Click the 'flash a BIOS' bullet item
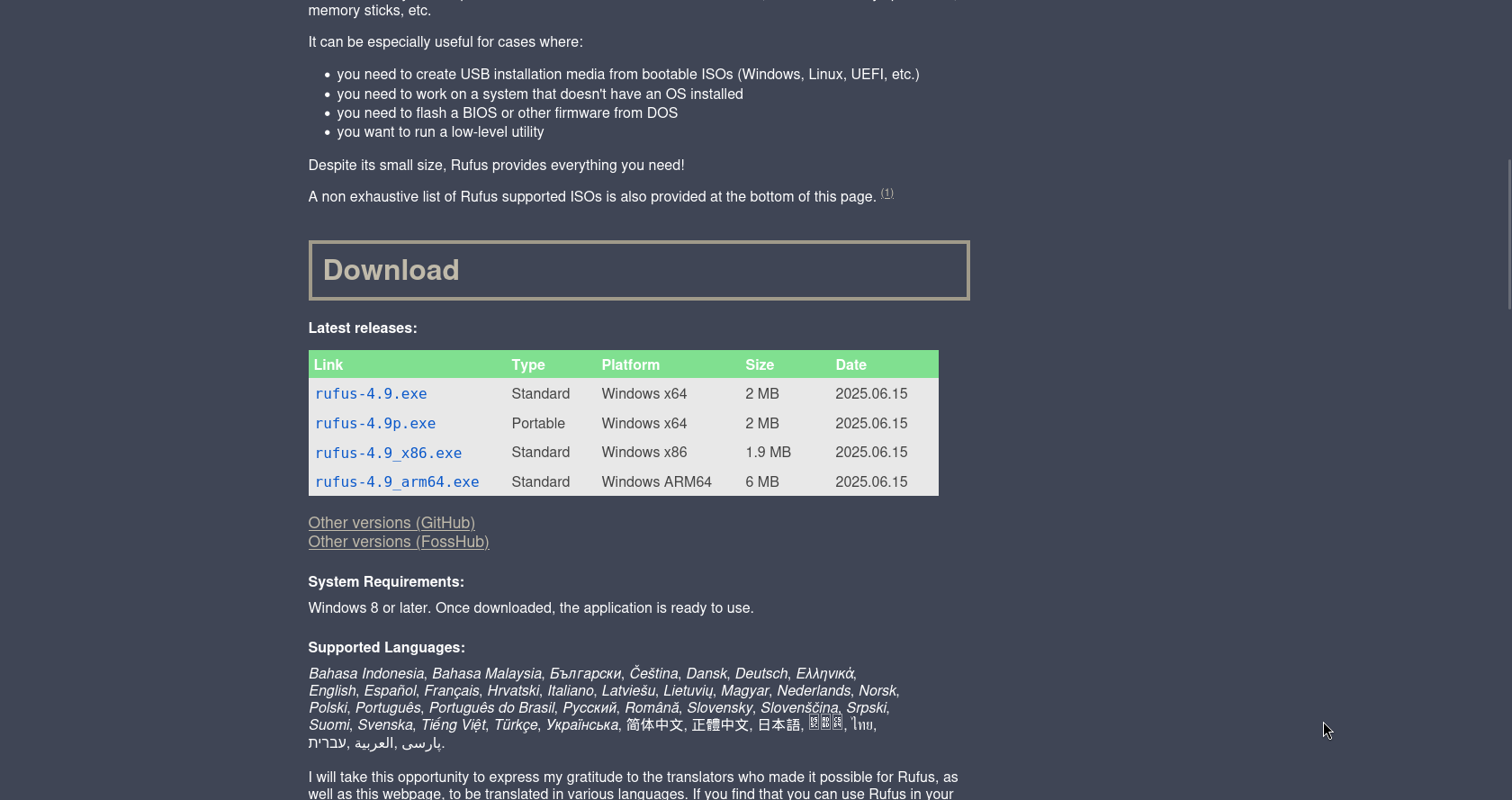The height and width of the screenshot is (800, 1512). click(508, 113)
